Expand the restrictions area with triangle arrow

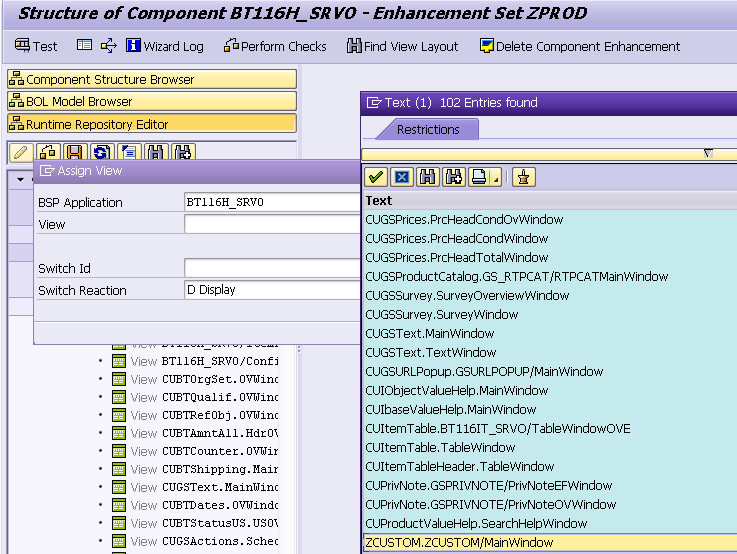click(708, 153)
